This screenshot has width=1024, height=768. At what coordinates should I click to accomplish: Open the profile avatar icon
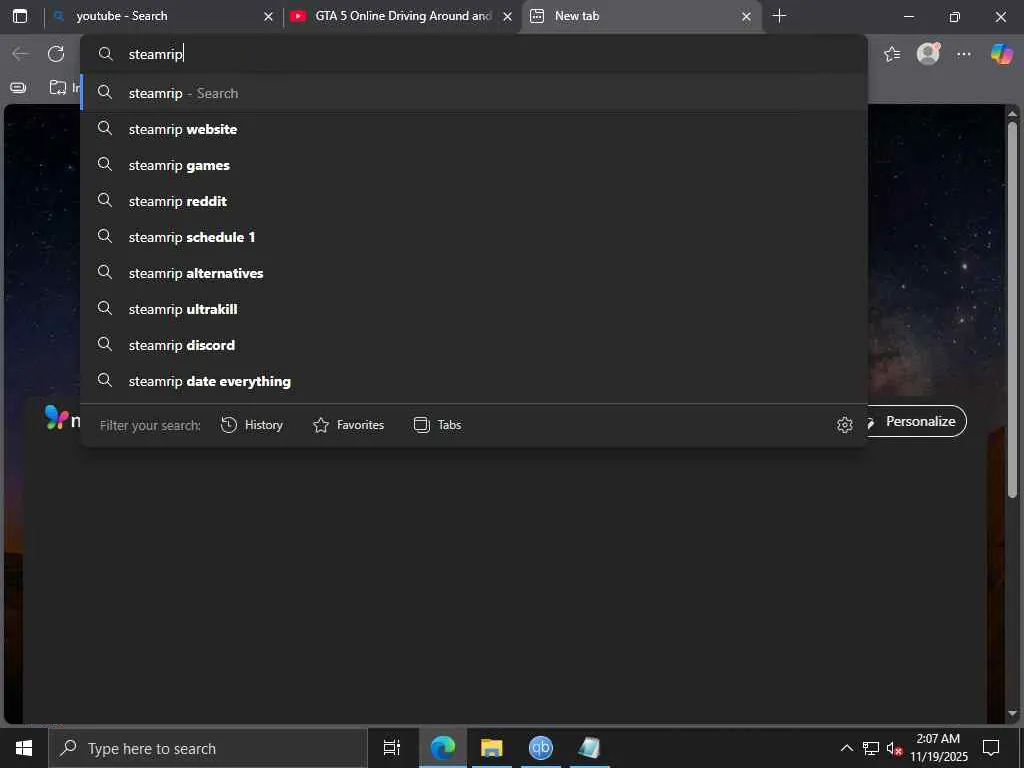click(928, 54)
